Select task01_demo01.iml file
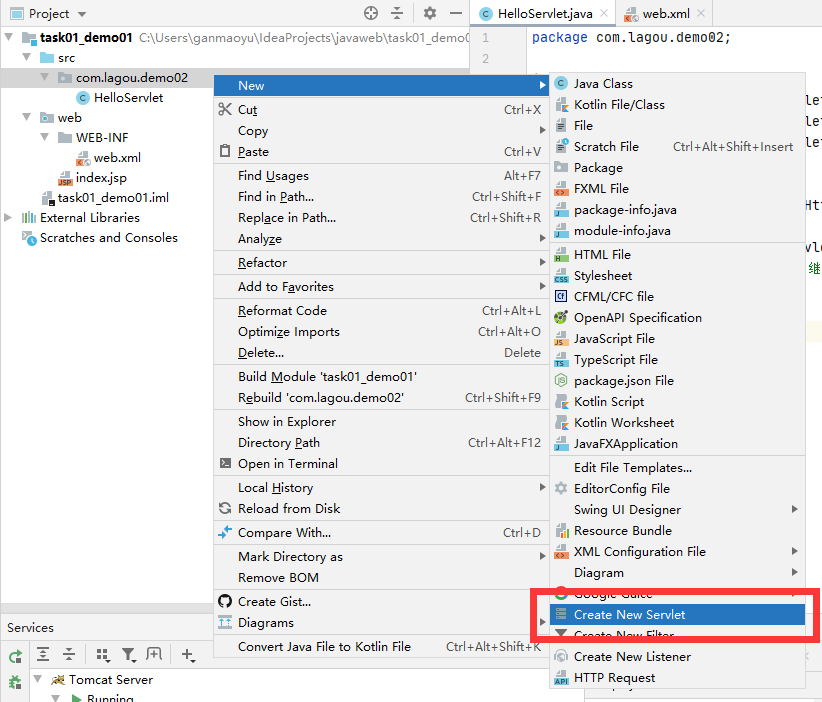 (105, 198)
